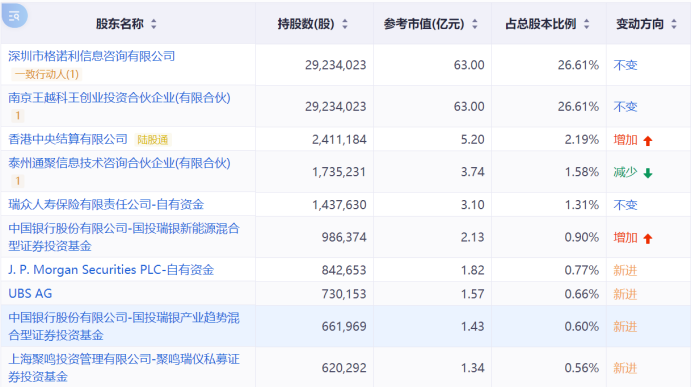Select share count 661,969

click(344, 327)
